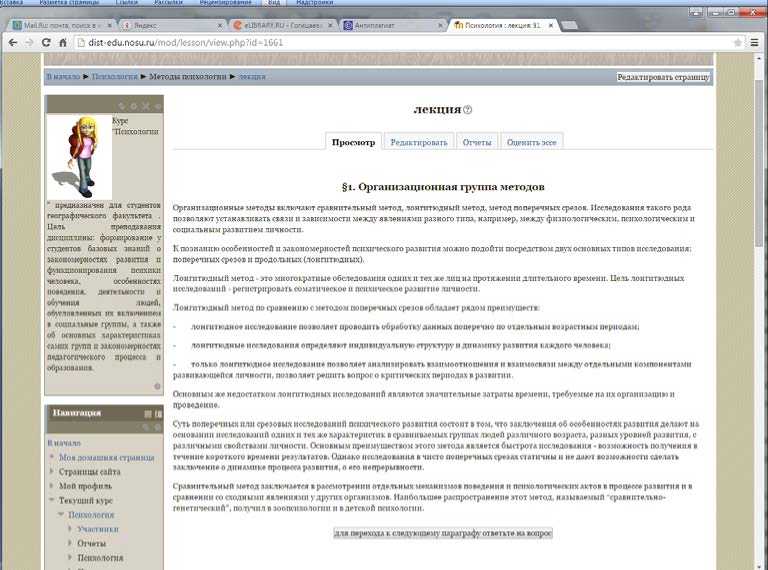Viewport: 768px width, 570px height.
Task: Open Рассылки tab in background Word window
Action: pos(168,2)
